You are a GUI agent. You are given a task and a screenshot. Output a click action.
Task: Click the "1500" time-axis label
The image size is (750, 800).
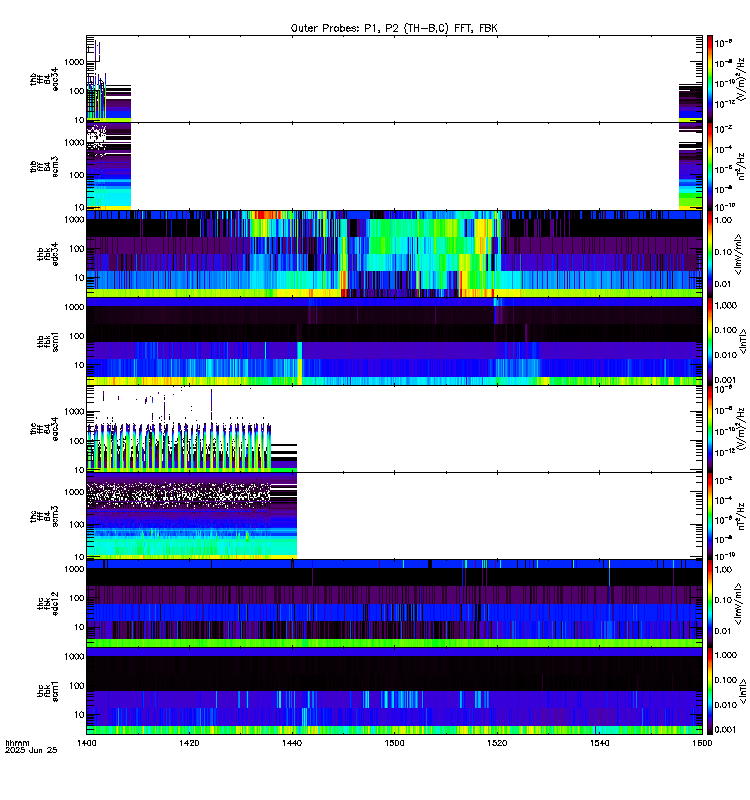(x=394, y=743)
